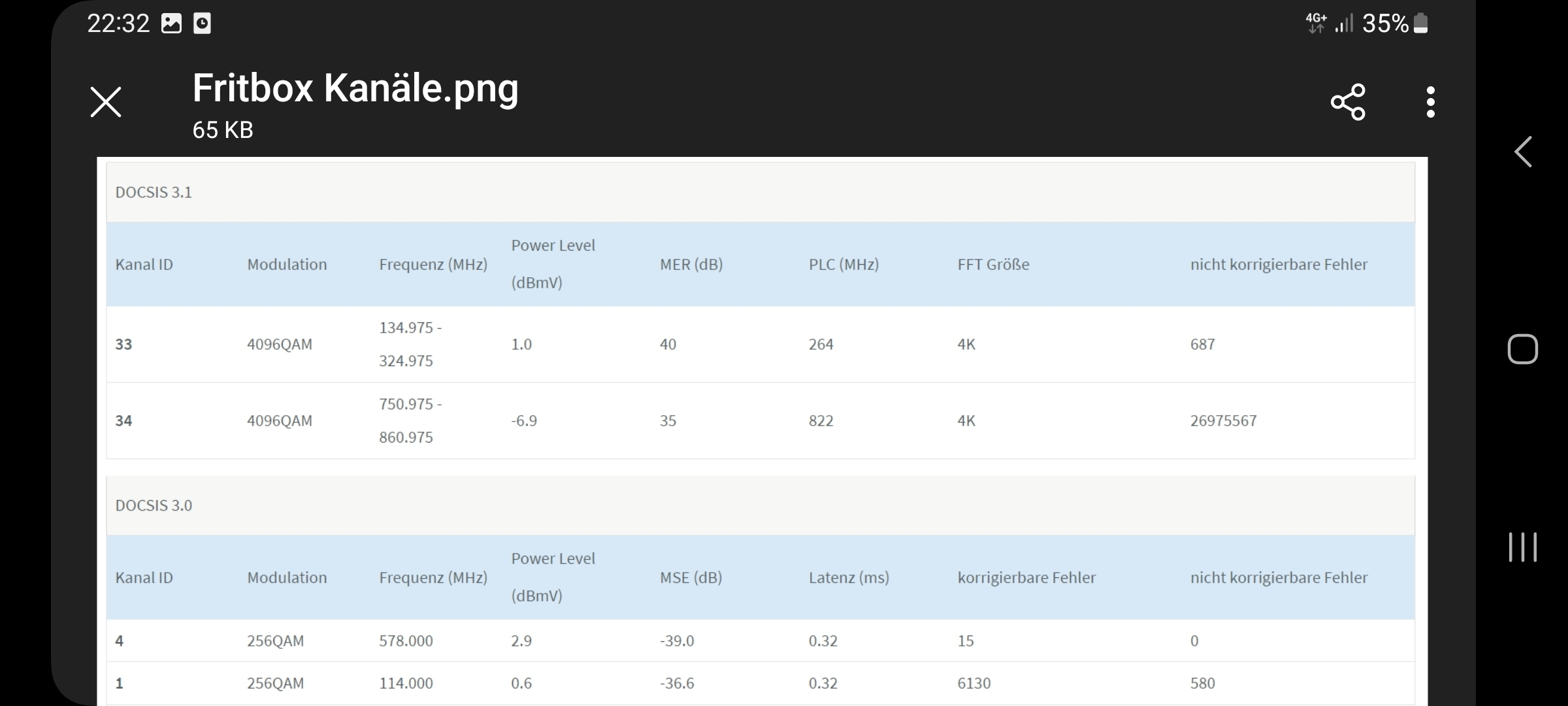Click the 2.9 power level value

tap(521, 641)
